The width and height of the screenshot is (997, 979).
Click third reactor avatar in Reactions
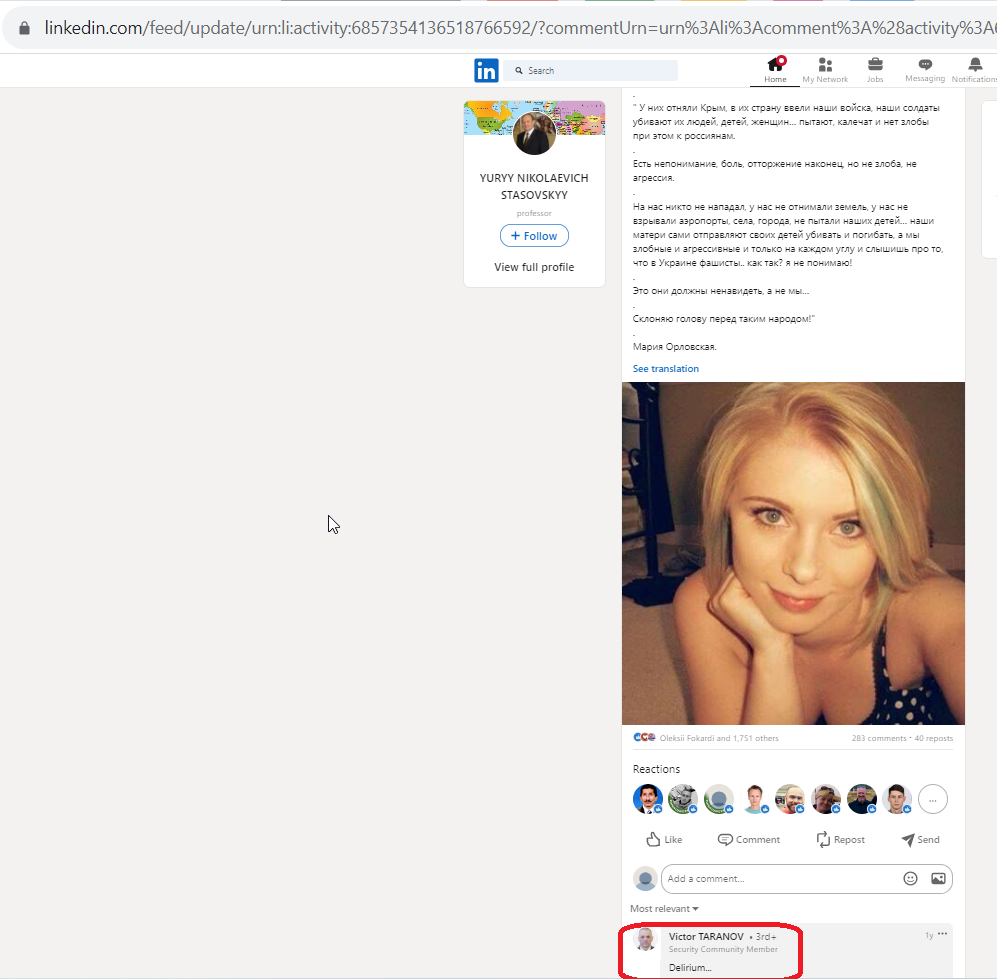tap(719, 799)
